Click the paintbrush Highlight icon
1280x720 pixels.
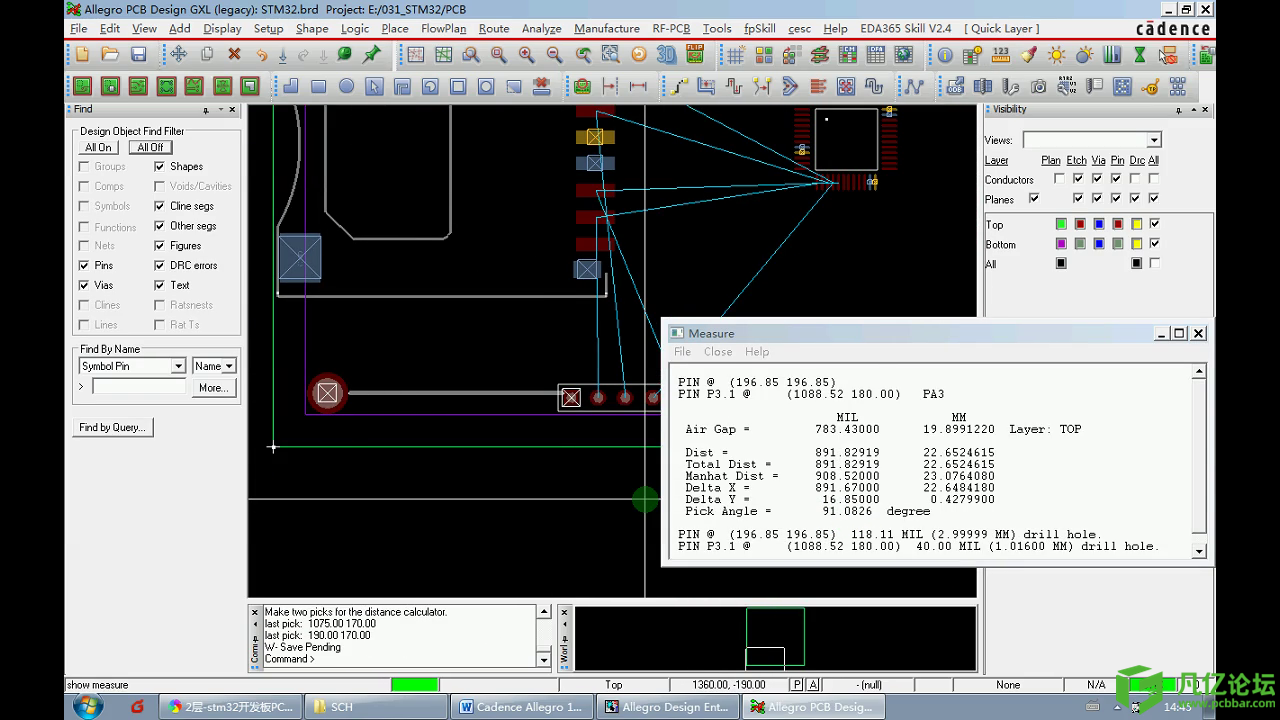[1028, 55]
